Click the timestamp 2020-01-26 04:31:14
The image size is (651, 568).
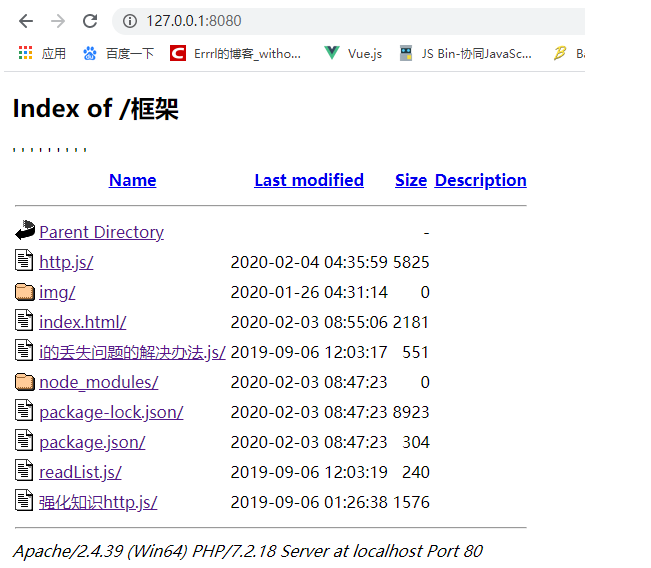(x=309, y=292)
